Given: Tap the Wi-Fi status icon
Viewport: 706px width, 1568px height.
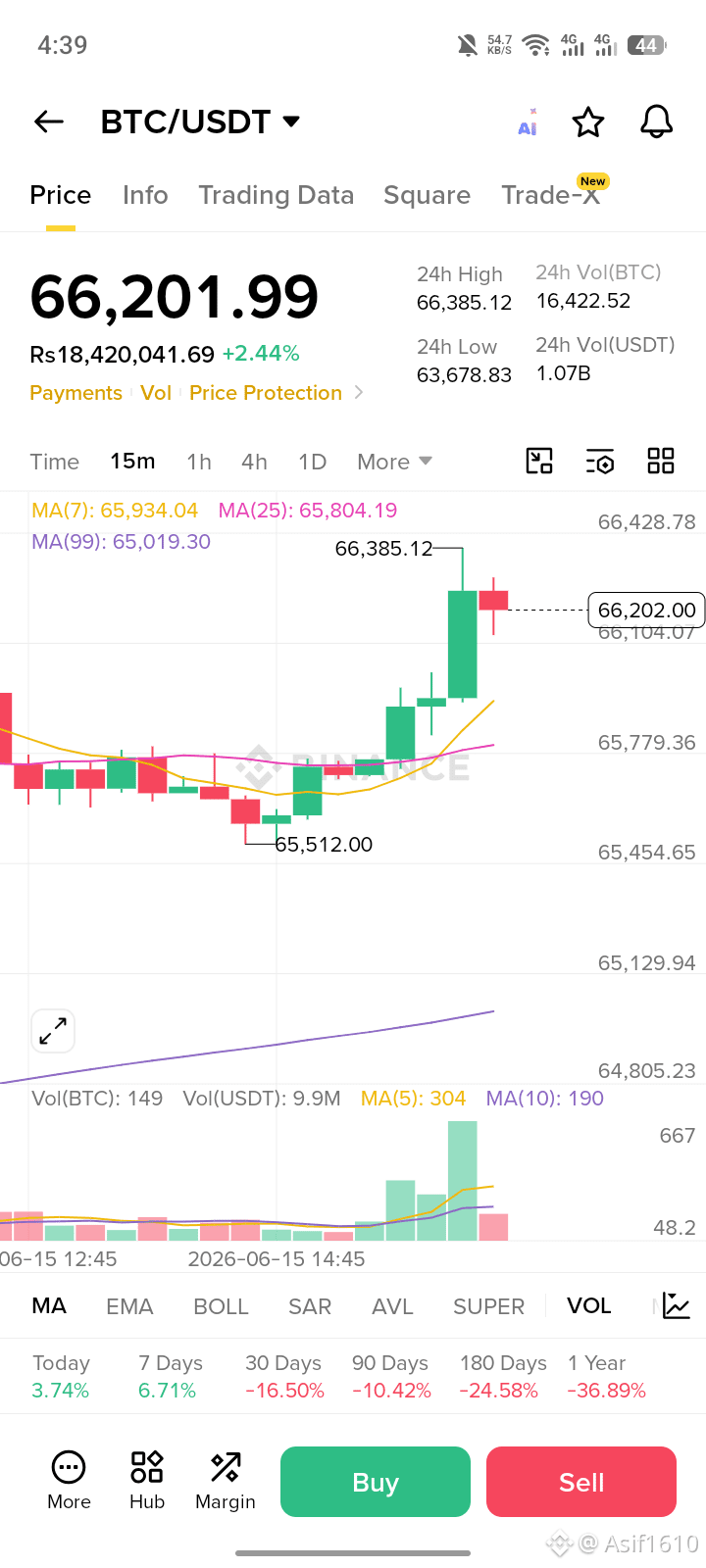Looking at the screenshot, I should coord(535,45).
